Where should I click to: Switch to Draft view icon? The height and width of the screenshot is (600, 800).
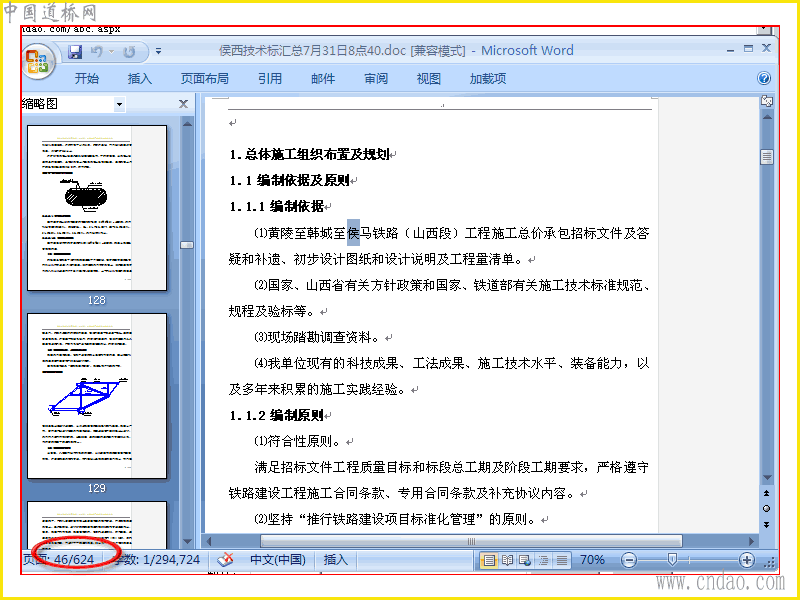(561, 560)
